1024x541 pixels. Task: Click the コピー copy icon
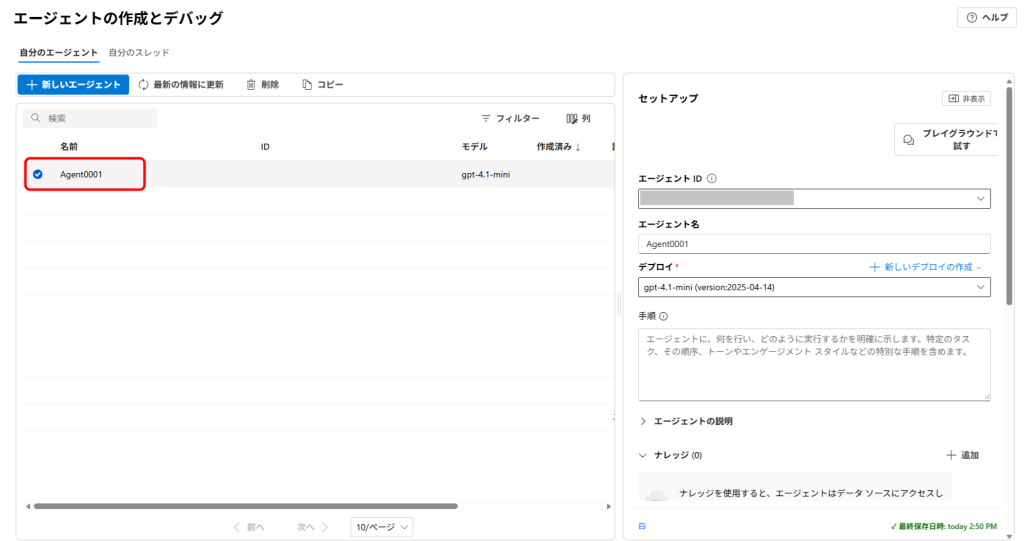pos(308,85)
